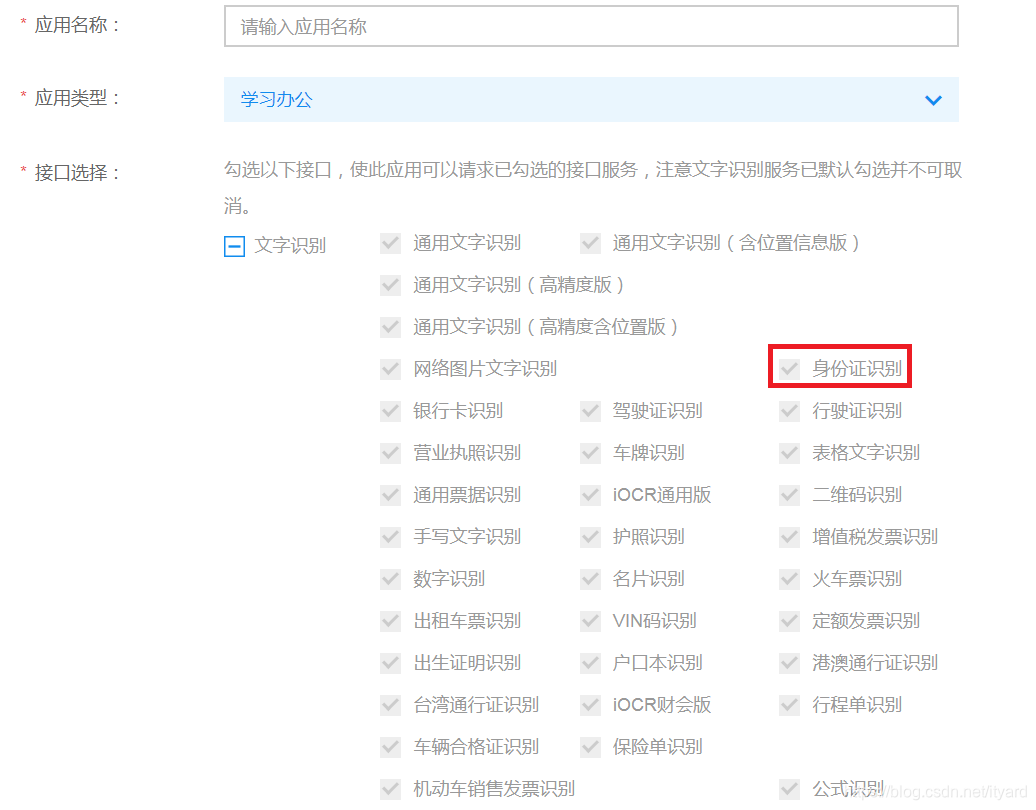Toggle 网络图片文字识别 checkbox

pos(390,369)
